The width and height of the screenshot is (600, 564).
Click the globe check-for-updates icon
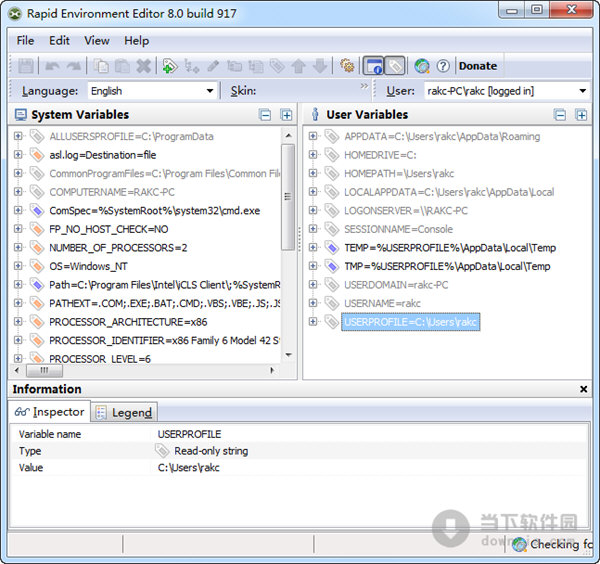[422, 66]
